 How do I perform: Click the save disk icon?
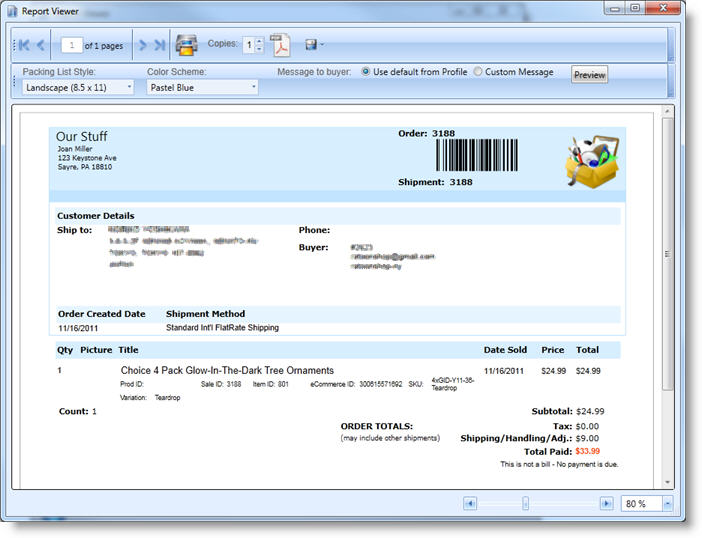[x=311, y=45]
